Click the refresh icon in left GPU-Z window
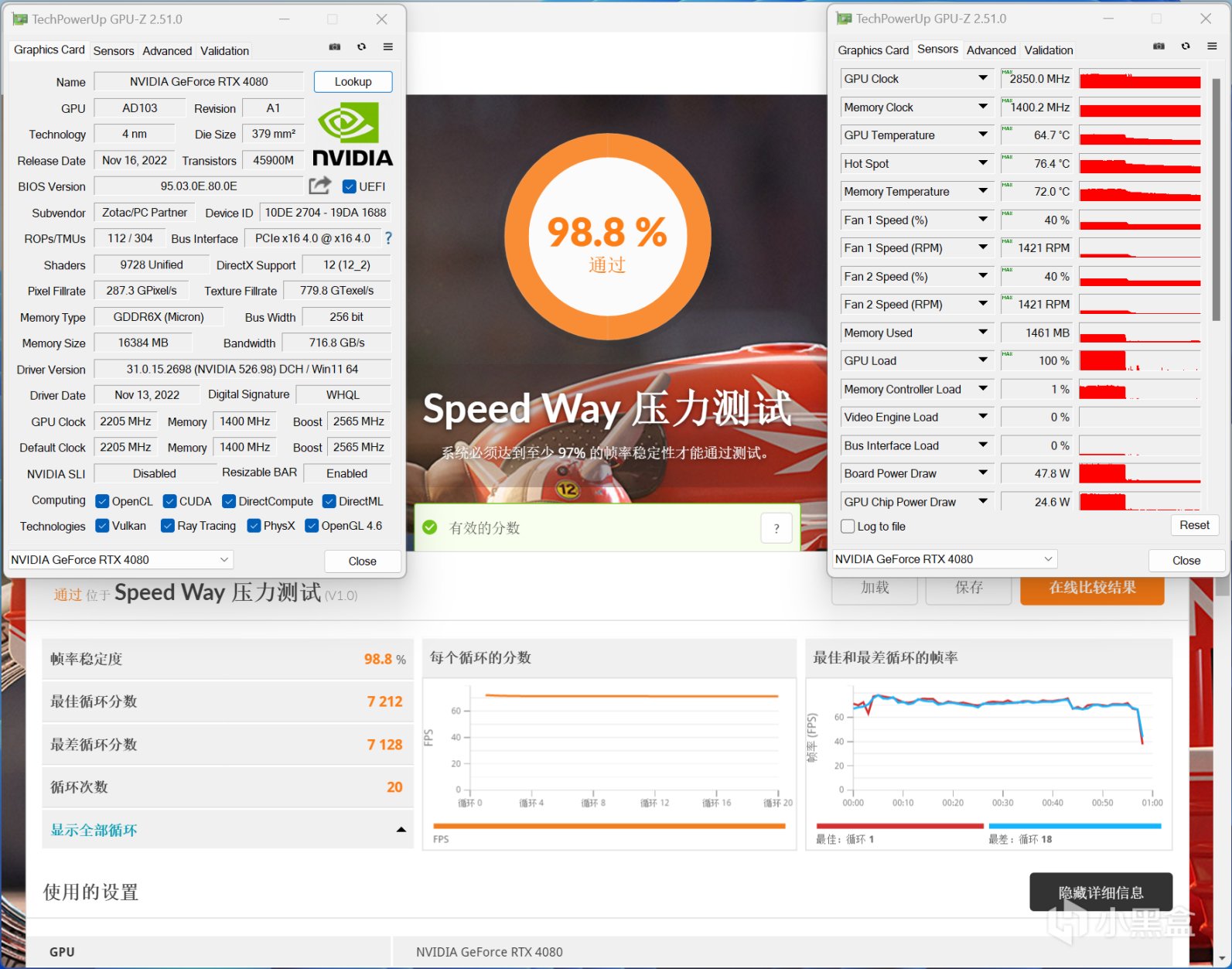 (x=361, y=47)
